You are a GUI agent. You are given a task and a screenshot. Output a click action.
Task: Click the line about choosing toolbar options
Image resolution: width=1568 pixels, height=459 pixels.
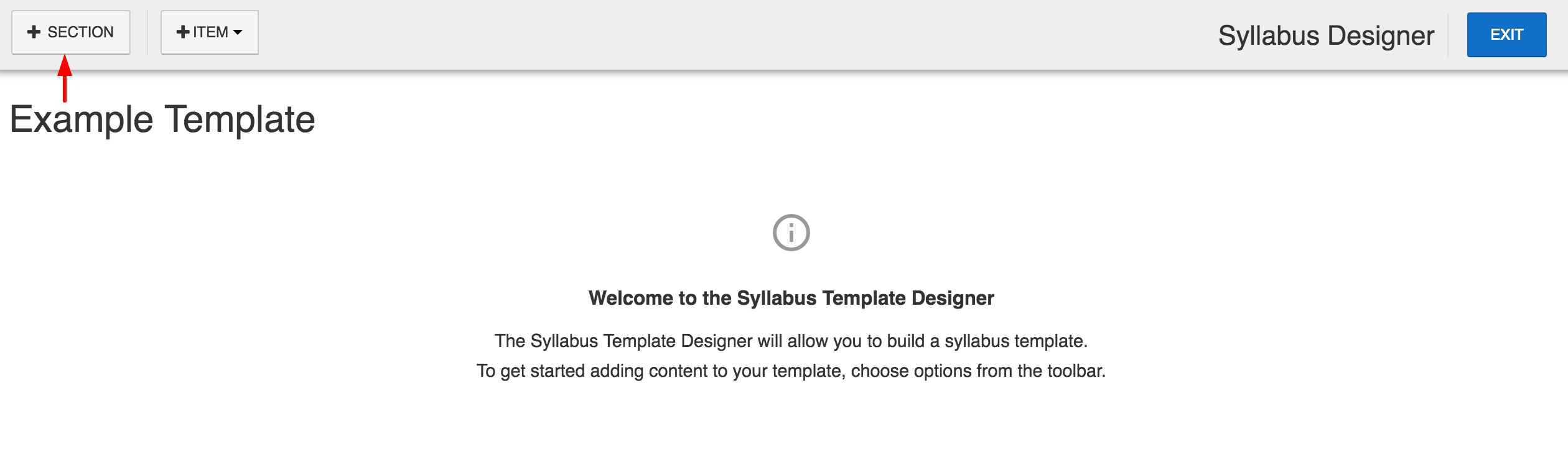791,371
